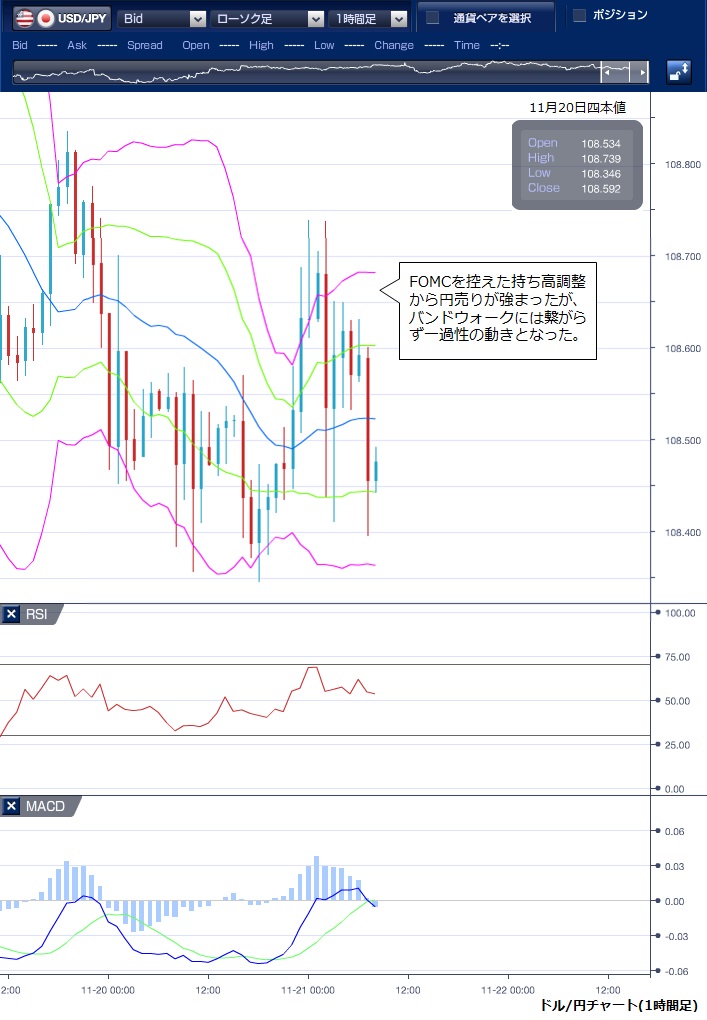The height and width of the screenshot is (1020, 707).
Task: Select the MACD panel label
Action: (44, 807)
